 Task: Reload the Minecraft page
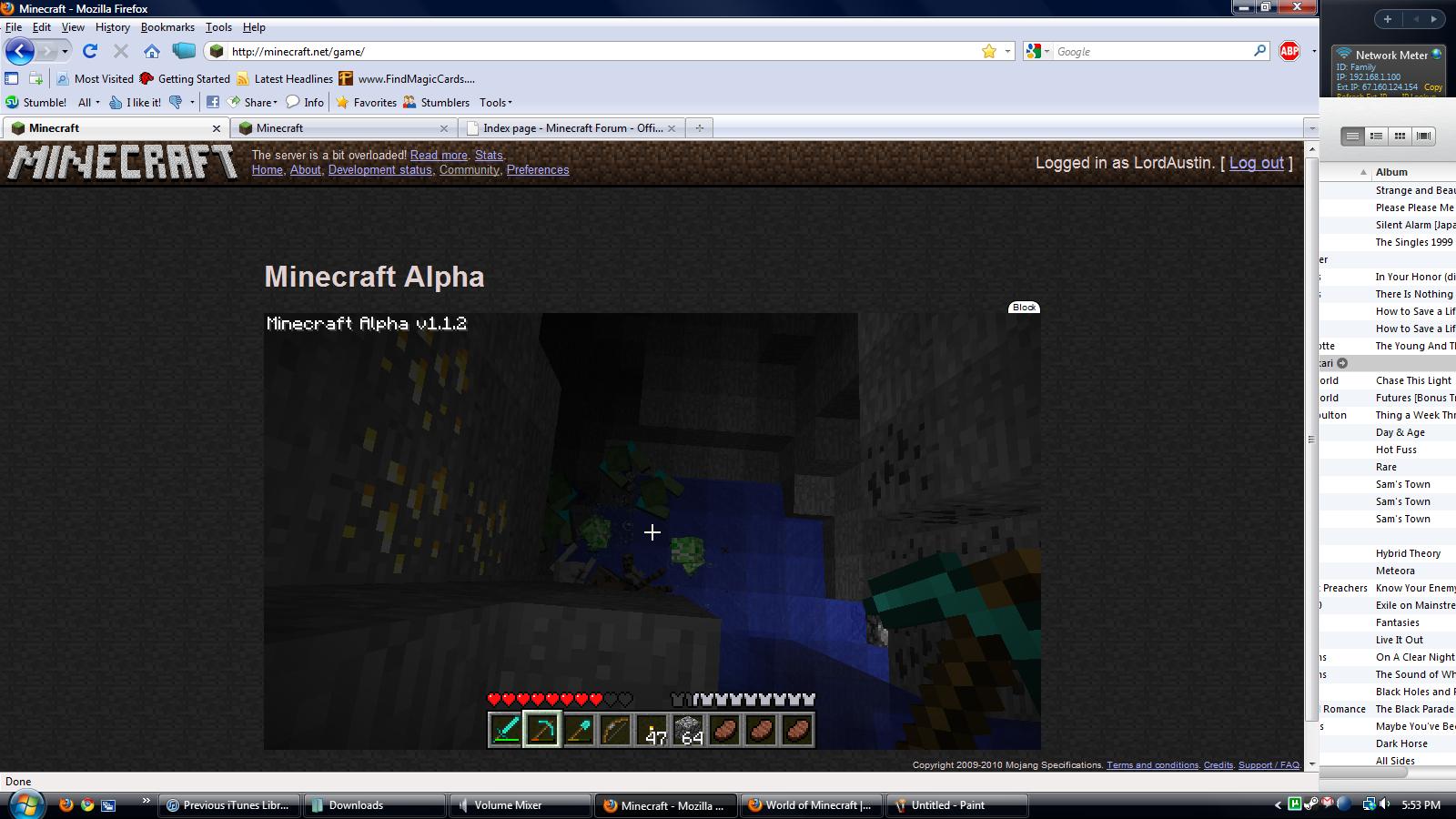pos(90,52)
